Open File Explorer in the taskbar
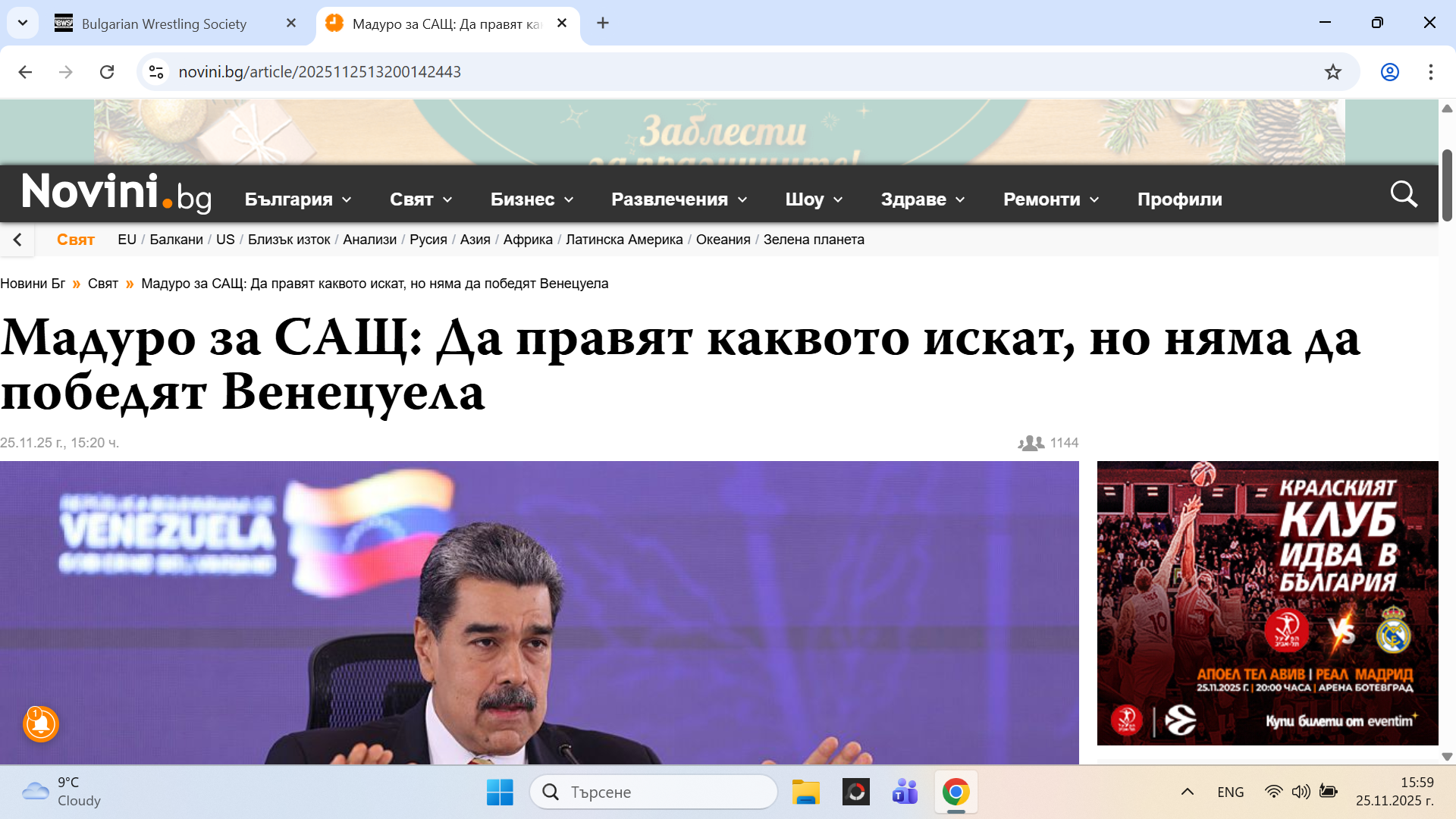1456x819 pixels. [805, 792]
